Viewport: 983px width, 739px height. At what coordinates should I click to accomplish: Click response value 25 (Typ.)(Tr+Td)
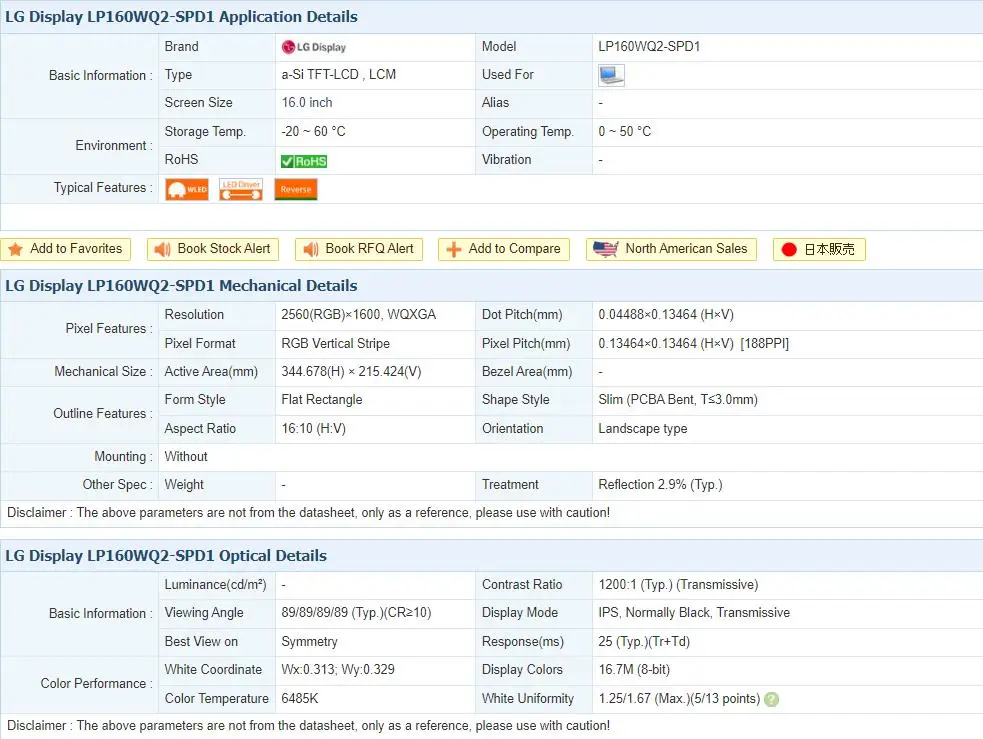pos(644,642)
